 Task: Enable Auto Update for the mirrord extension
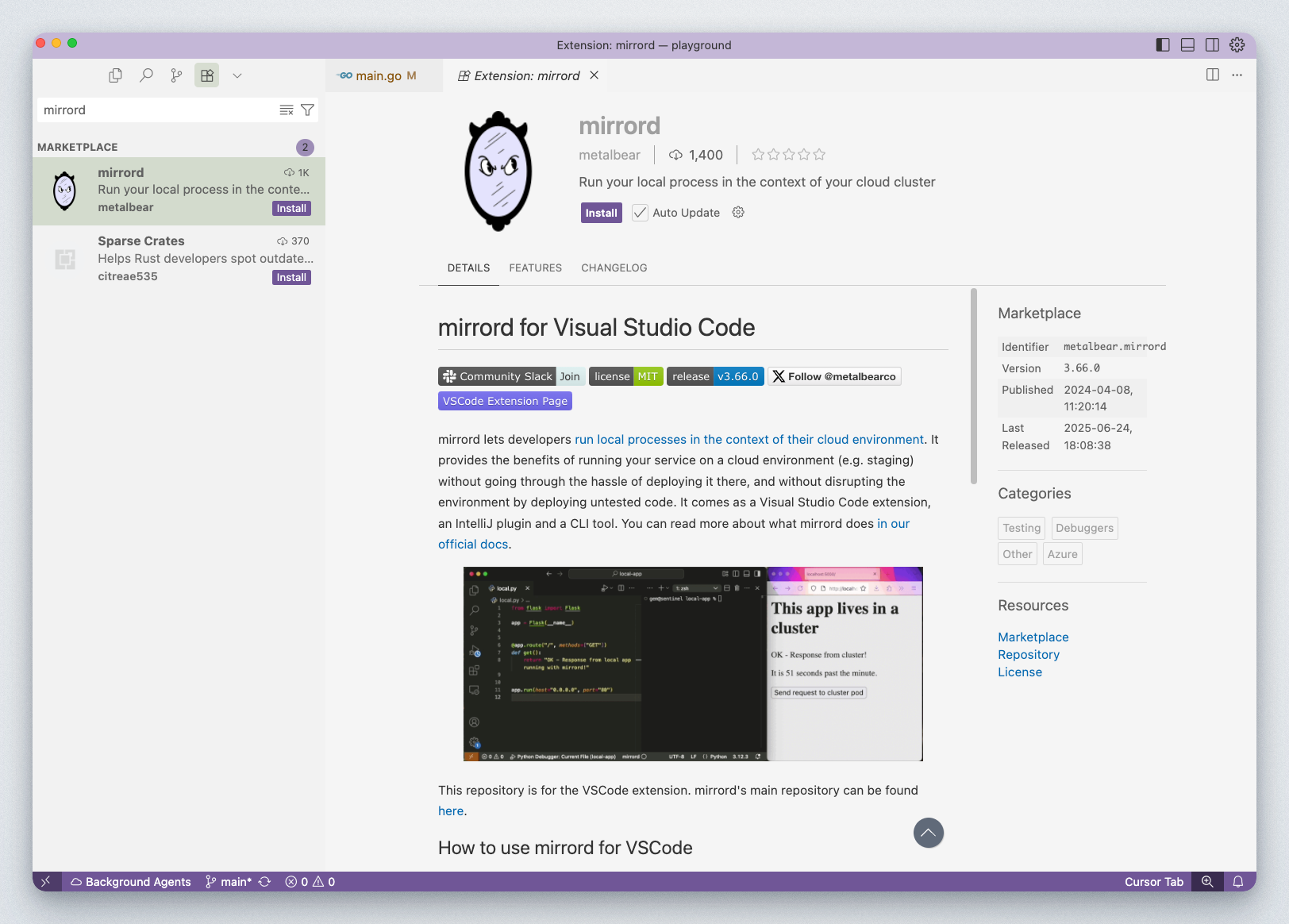tap(640, 212)
